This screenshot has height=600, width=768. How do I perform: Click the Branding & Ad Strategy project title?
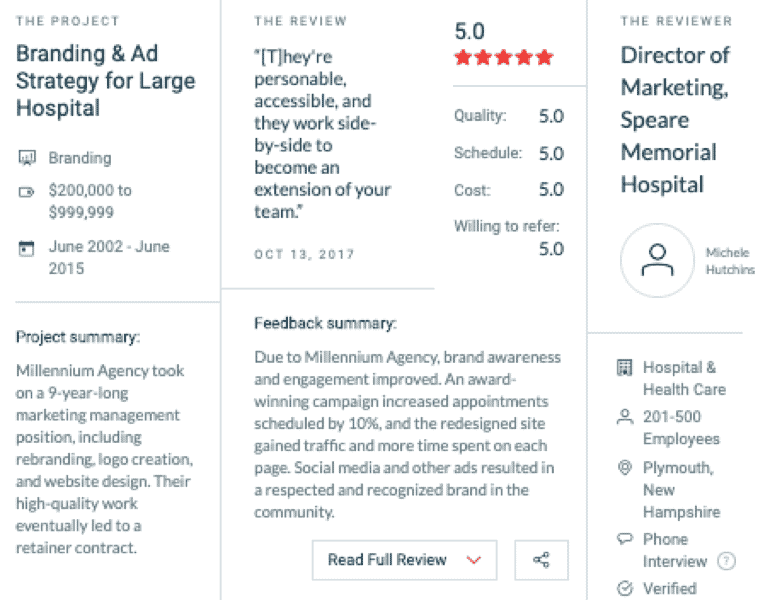105,81
